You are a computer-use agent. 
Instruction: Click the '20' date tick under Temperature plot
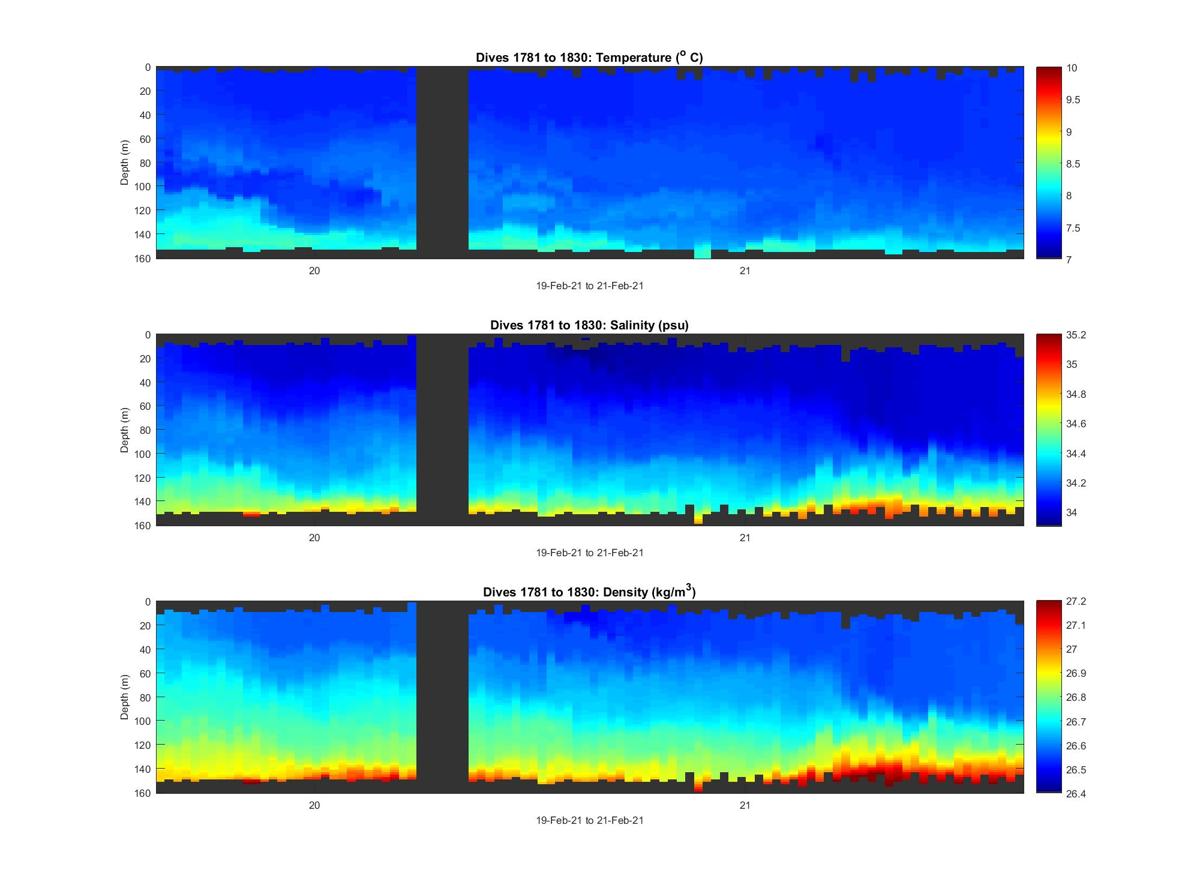pos(314,270)
